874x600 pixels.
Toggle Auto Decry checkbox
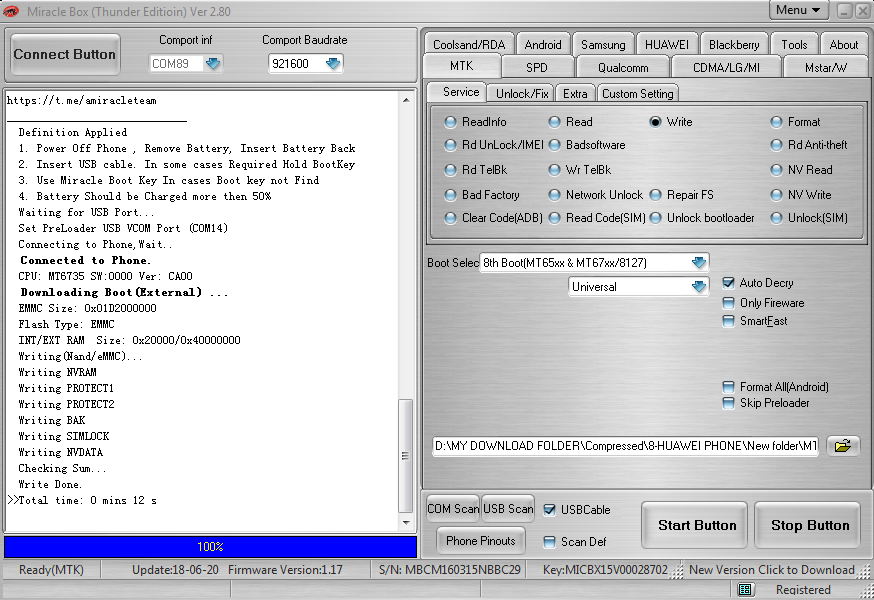pyautogui.click(x=728, y=283)
